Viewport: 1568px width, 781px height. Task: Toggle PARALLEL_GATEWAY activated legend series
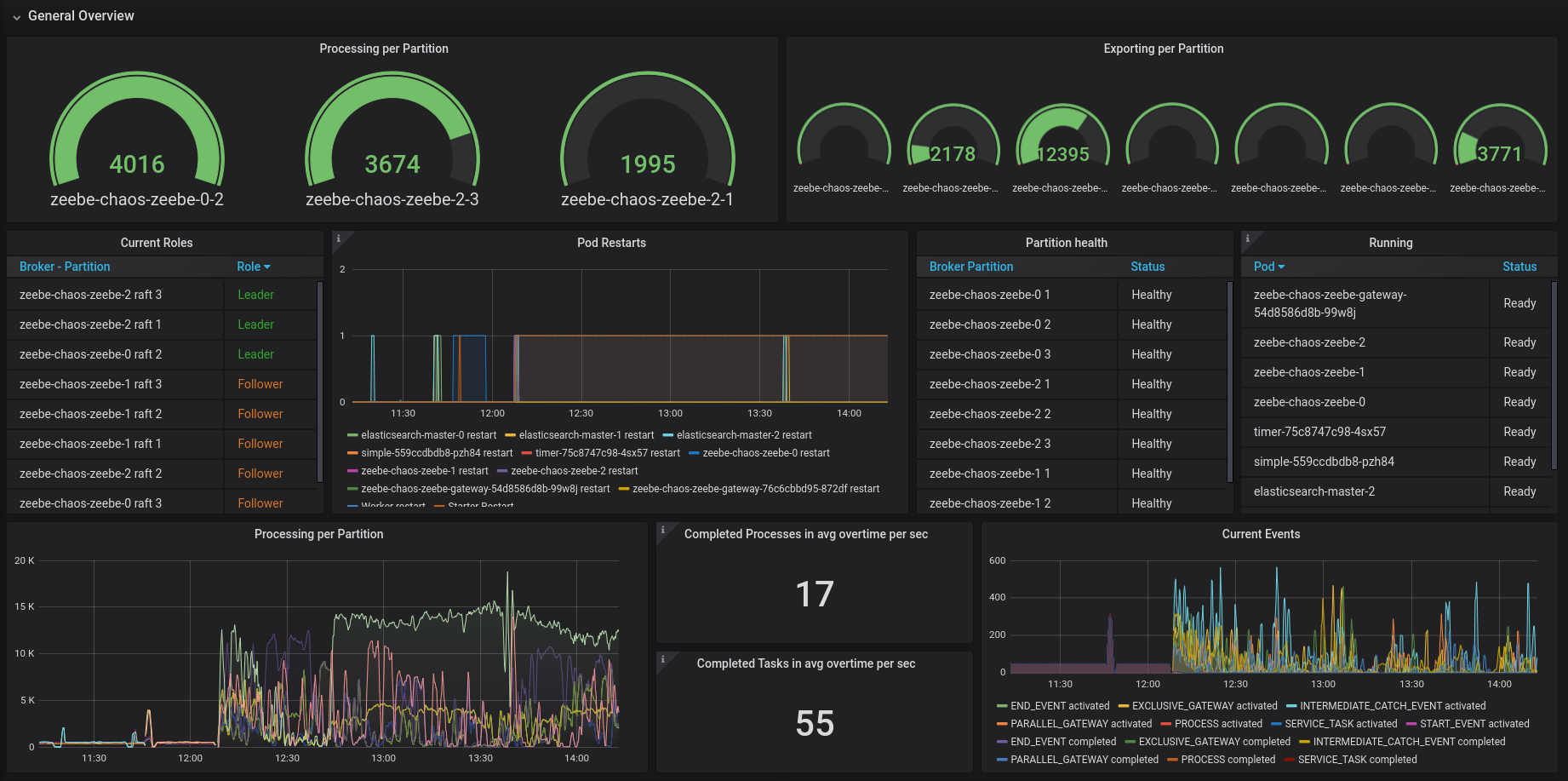click(1081, 724)
